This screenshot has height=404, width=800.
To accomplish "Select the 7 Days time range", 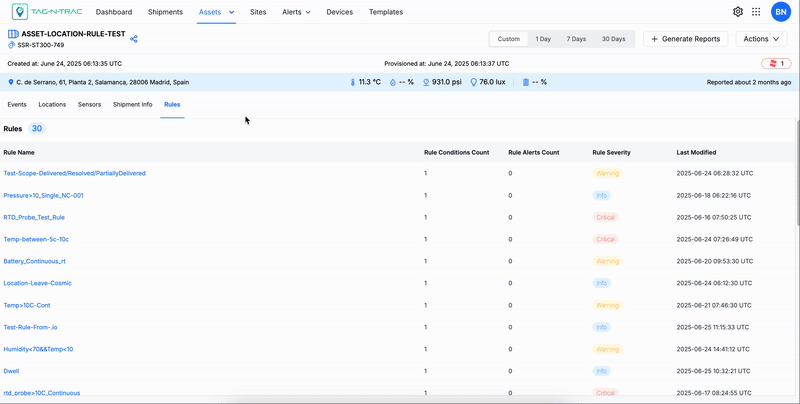I will (576, 39).
